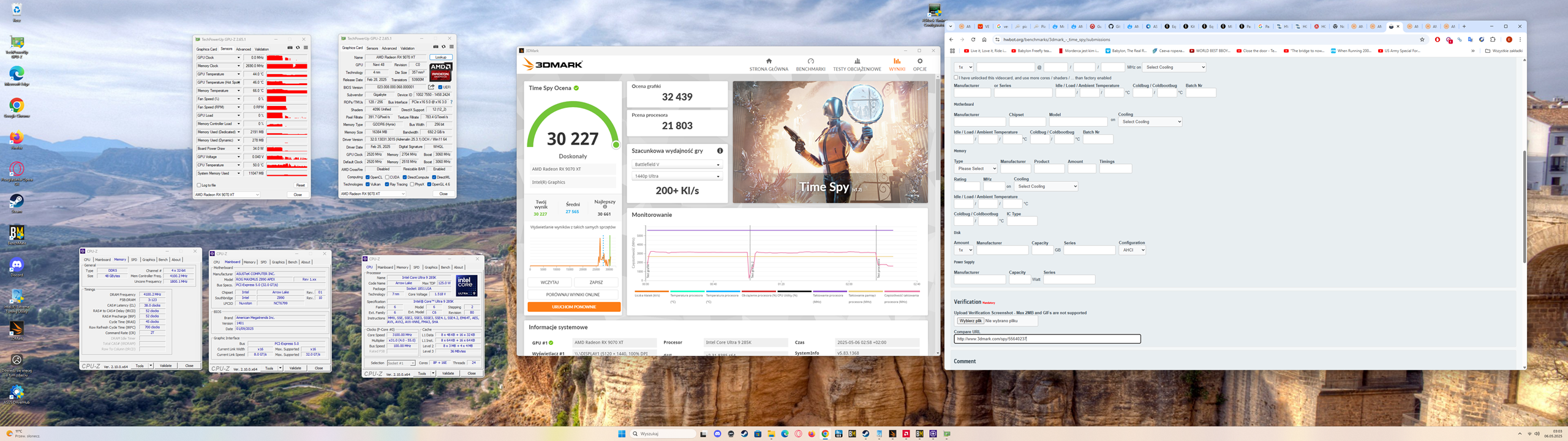Open the Motherboard Cooling dropdown on hwbot
This screenshot has width=1568, height=441.
click(x=1150, y=122)
